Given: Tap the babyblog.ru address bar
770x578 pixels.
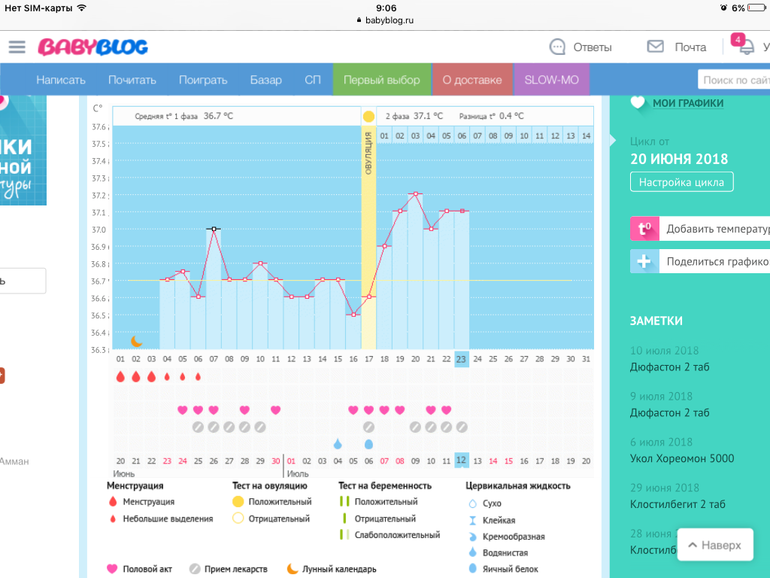Looking at the screenshot, I should (385, 20).
